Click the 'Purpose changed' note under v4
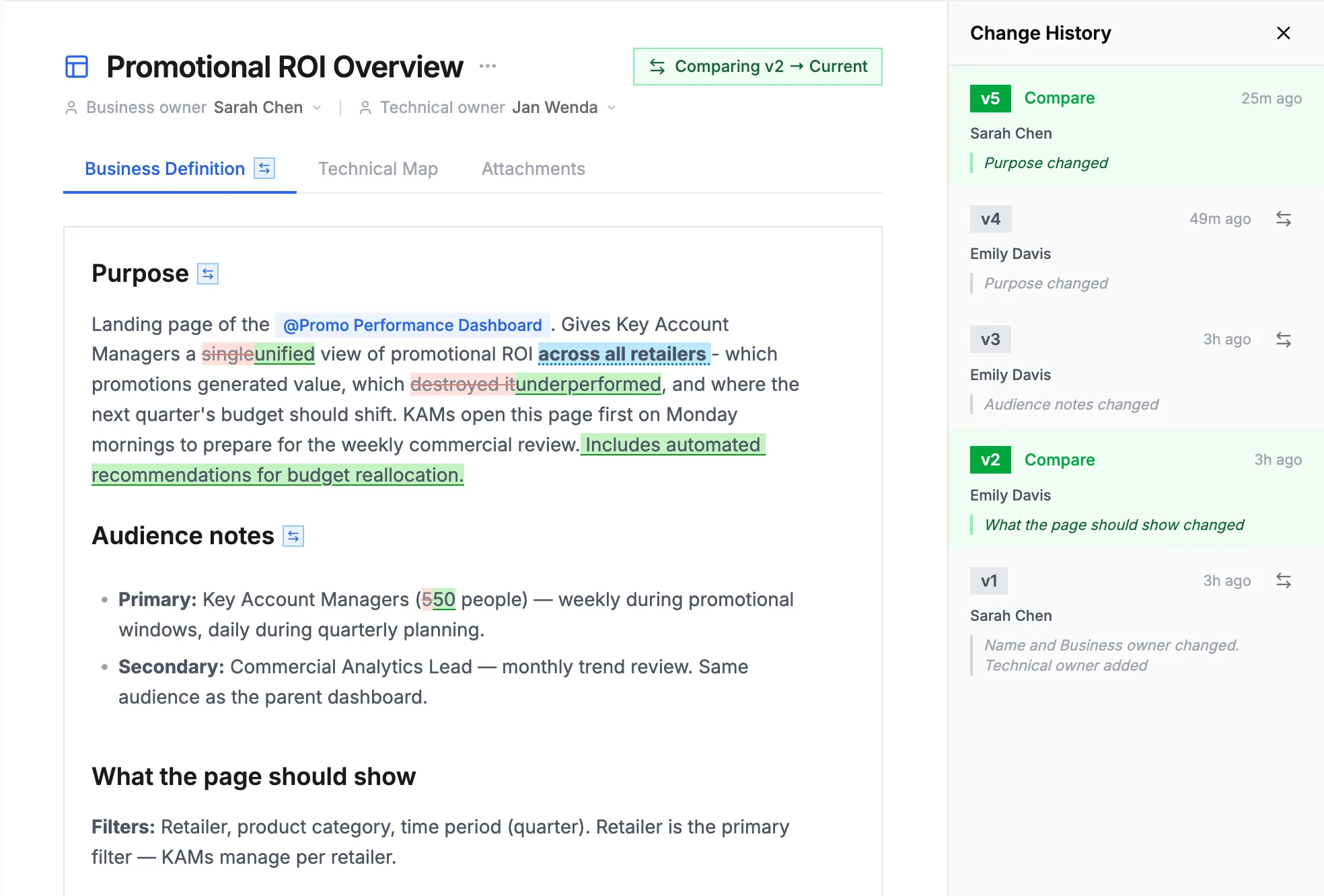The image size is (1324, 896). 1046,283
